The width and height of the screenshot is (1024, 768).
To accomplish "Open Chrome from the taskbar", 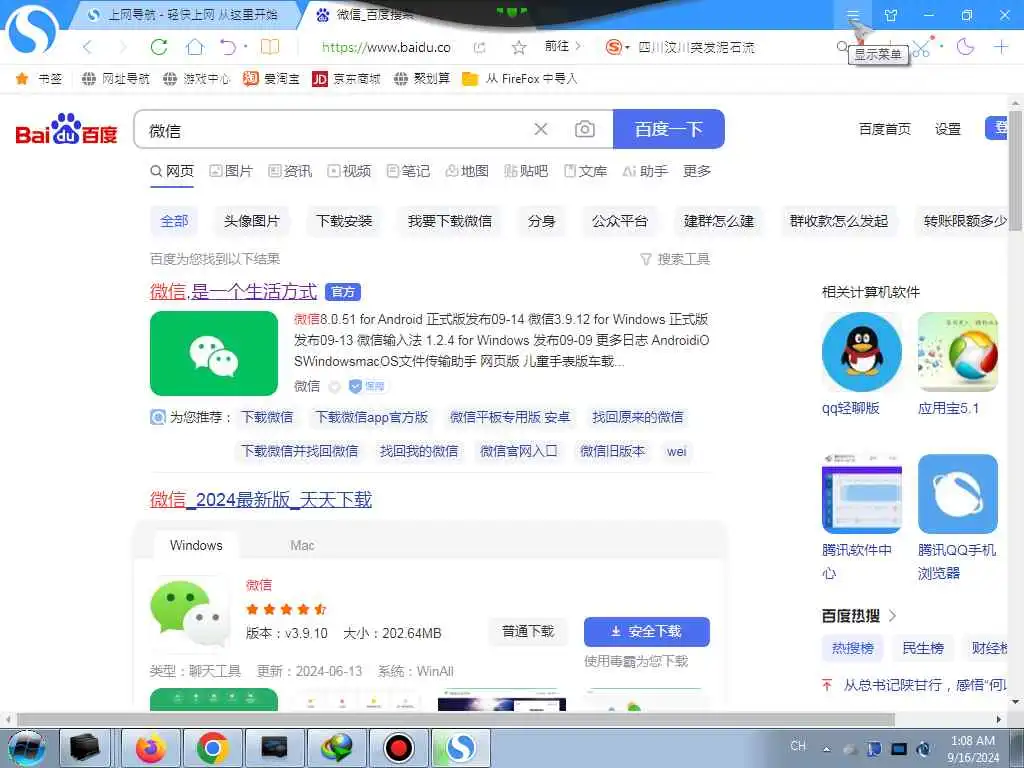I will click(212, 748).
